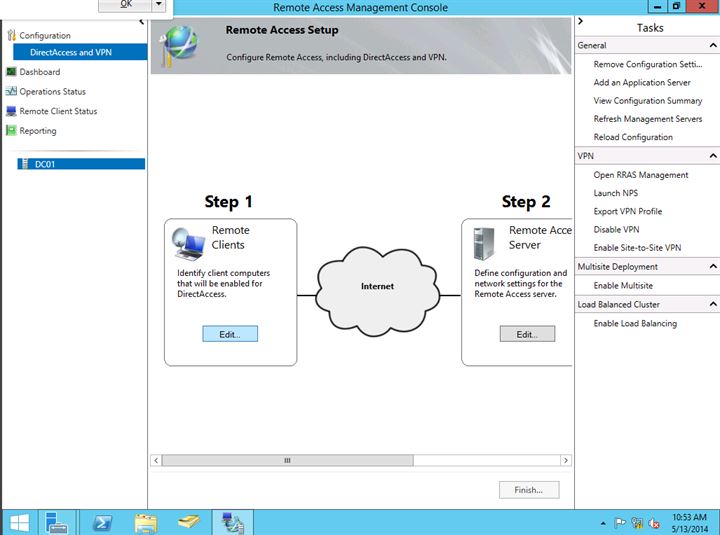Click View Configuration Summary
This screenshot has height=535, width=720.
click(x=647, y=101)
